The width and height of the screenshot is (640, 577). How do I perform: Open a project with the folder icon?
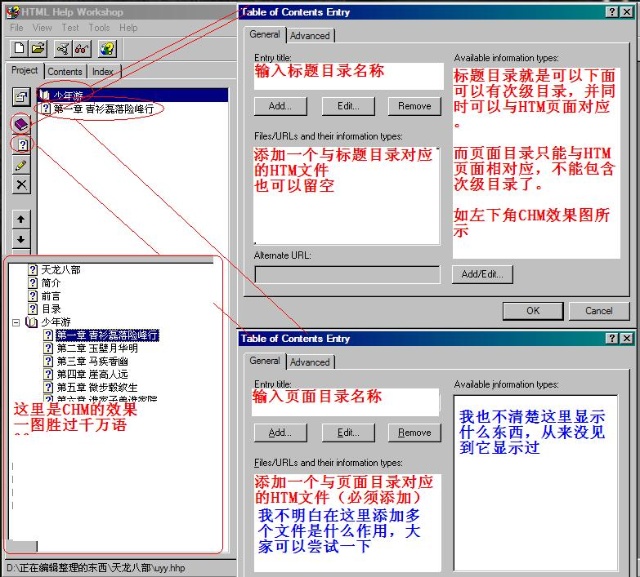[x=38, y=48]
